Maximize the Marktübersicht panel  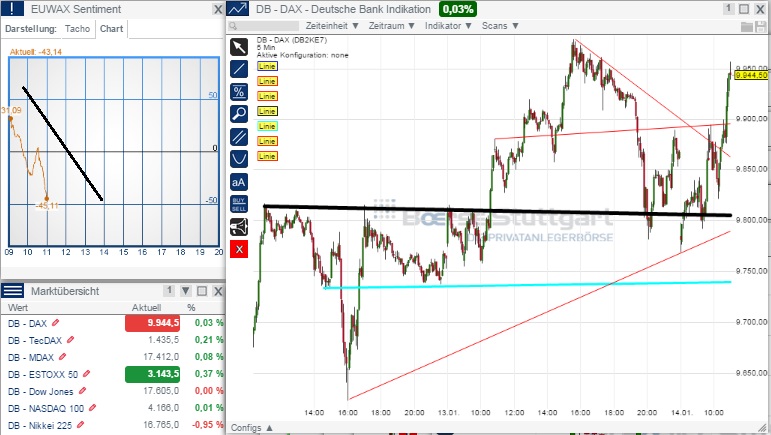click(x=202, y=291)
